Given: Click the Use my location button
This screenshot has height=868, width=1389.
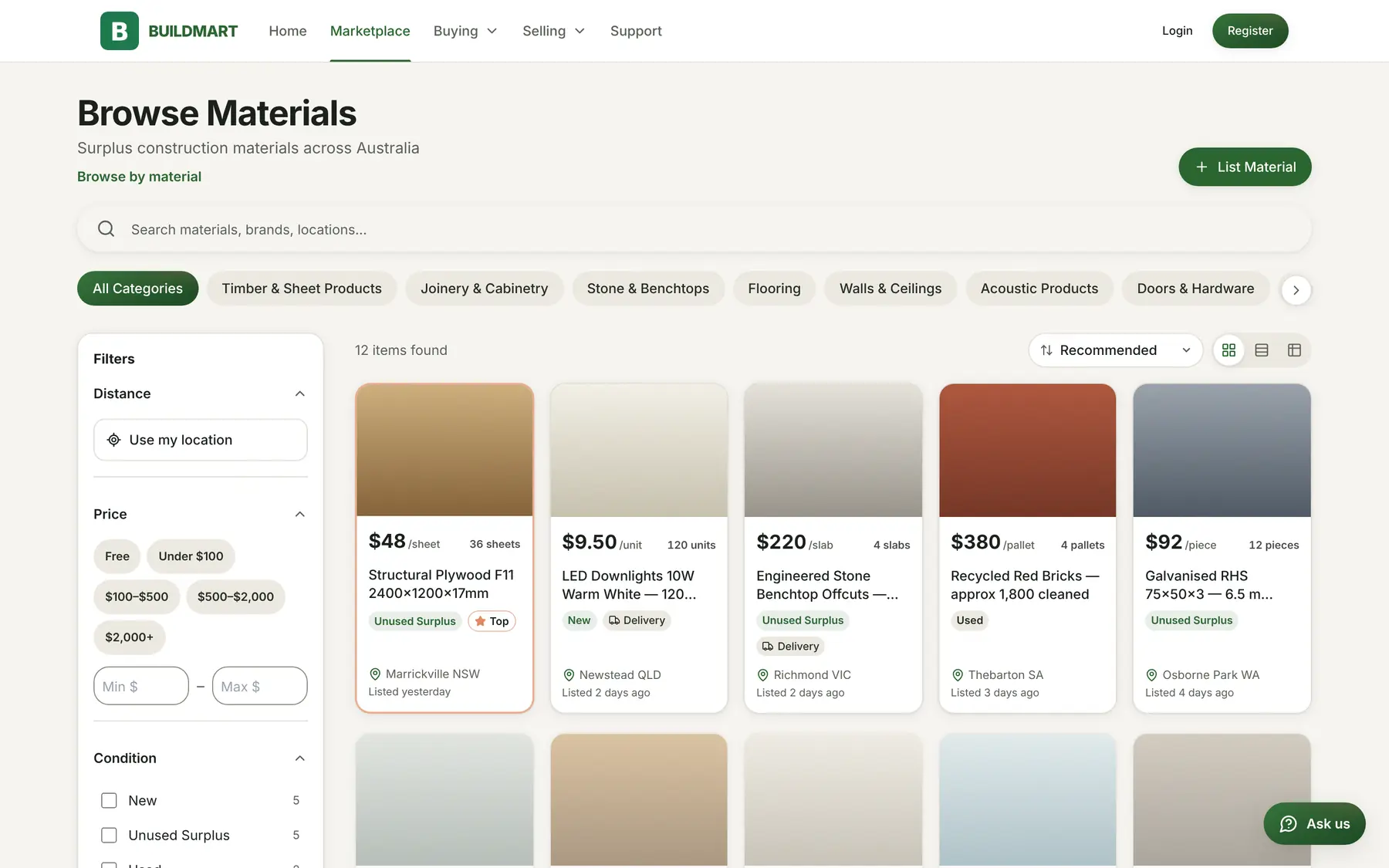Looking at the screenshot, I should coord(201,440).
